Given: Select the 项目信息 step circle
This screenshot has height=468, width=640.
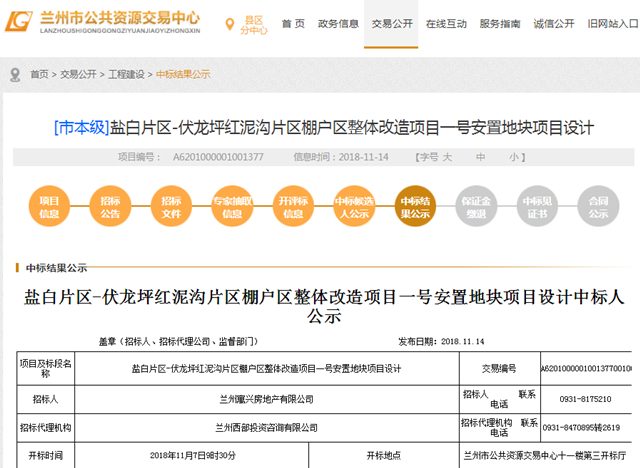Looking at the screenshot, I should click(49, 207).
